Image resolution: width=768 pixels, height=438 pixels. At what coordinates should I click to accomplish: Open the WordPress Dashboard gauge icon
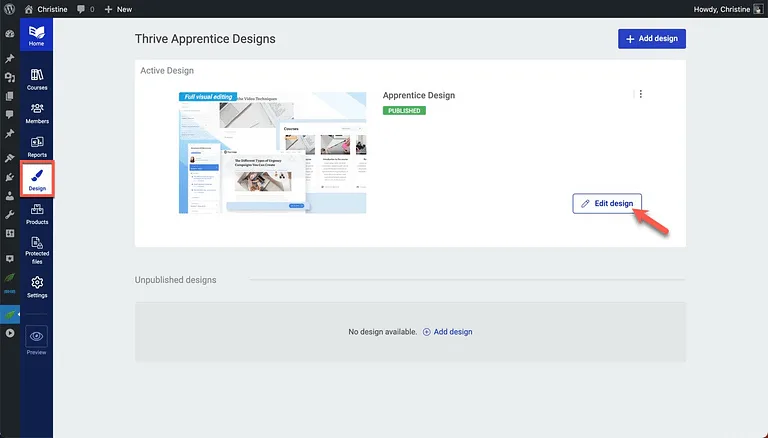[10, 34]
